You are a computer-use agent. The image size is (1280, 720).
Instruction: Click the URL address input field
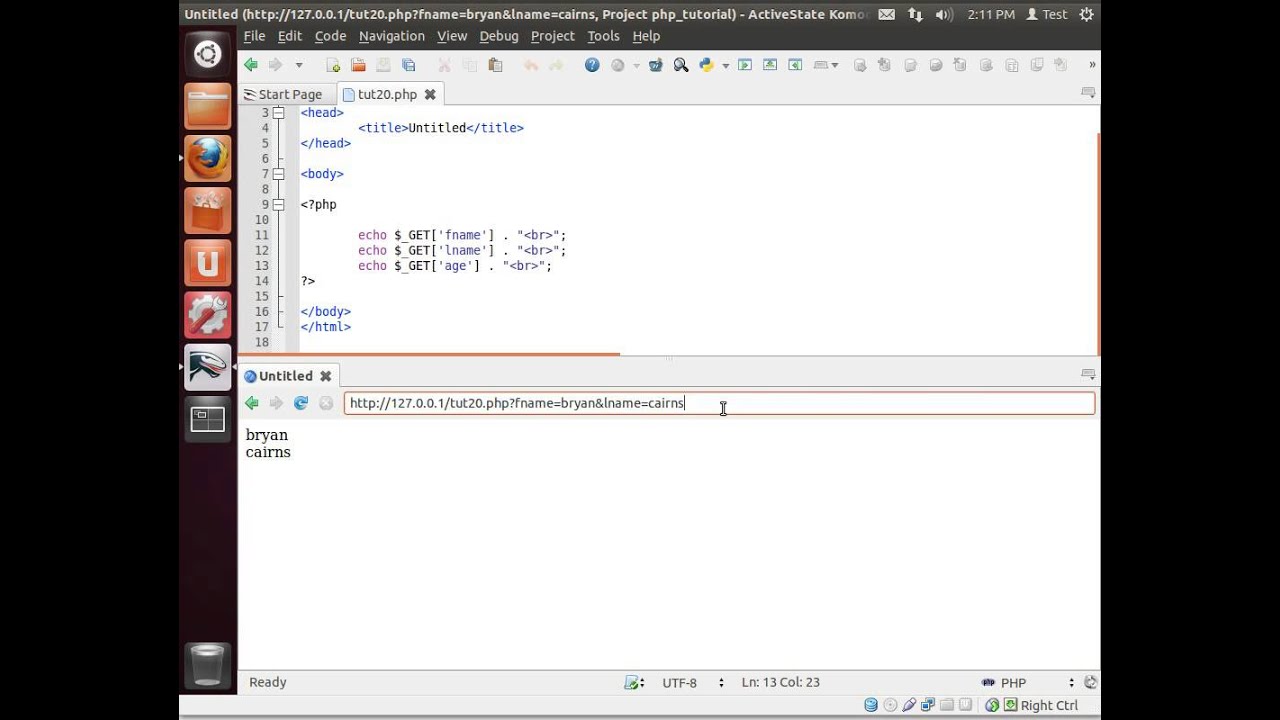pyautogui.click(x=719, y=403)
